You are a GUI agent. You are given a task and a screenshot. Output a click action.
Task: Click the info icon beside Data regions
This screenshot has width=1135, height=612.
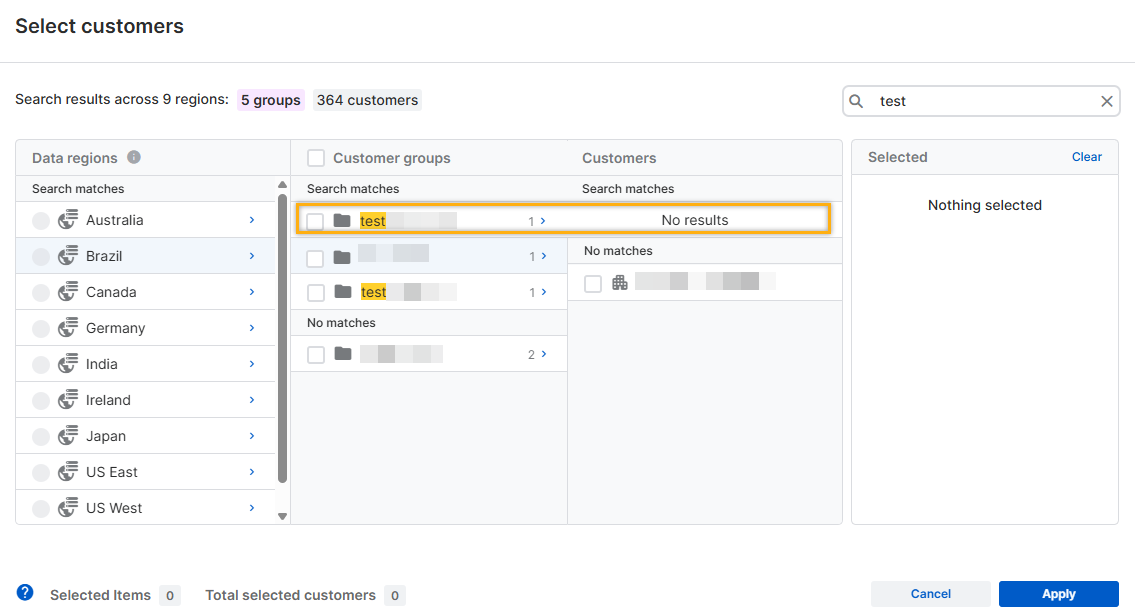pyautogui.click(x=134, y=157)
